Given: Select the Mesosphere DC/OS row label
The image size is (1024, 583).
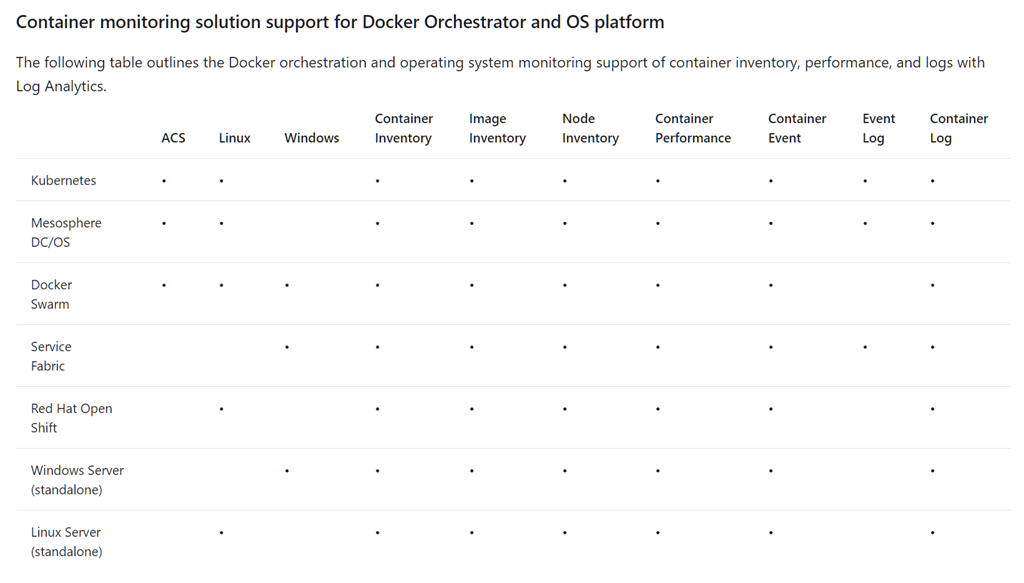Looking at the screenshot, I should pos(66,232).
